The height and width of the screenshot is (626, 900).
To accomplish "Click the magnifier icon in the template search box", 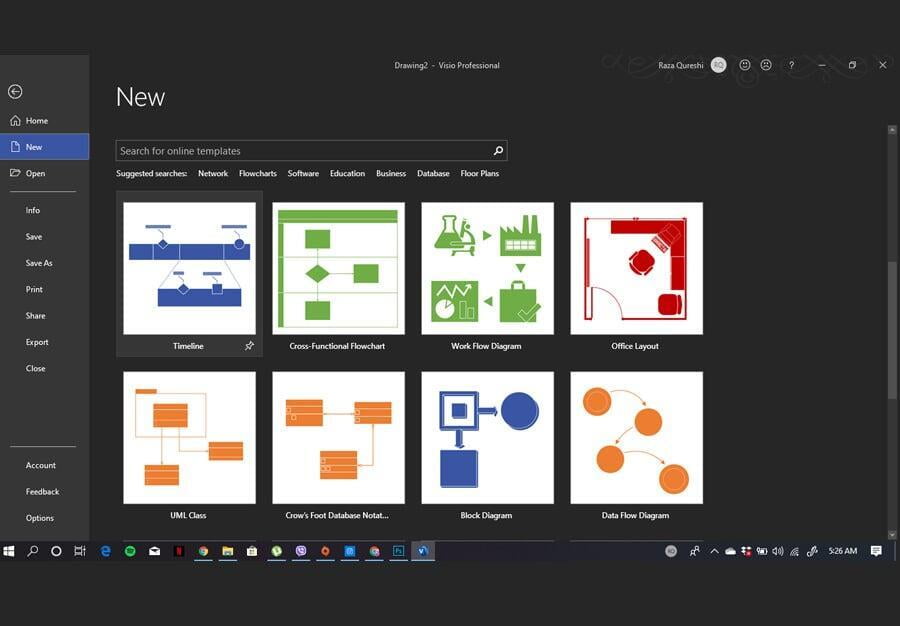I will point(498,151).
